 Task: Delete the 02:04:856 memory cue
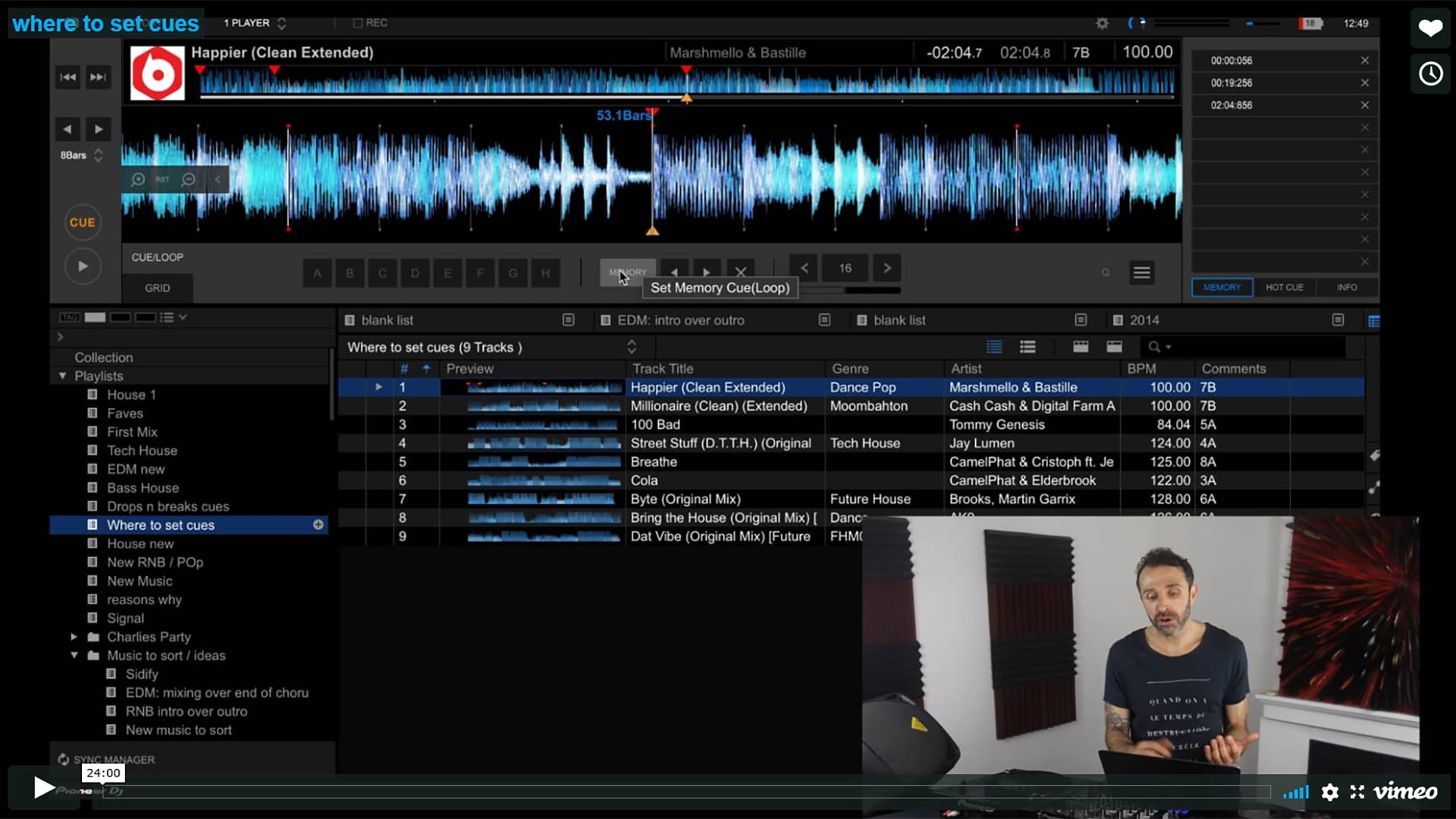pyautogui.click(x=1365, y=105)
